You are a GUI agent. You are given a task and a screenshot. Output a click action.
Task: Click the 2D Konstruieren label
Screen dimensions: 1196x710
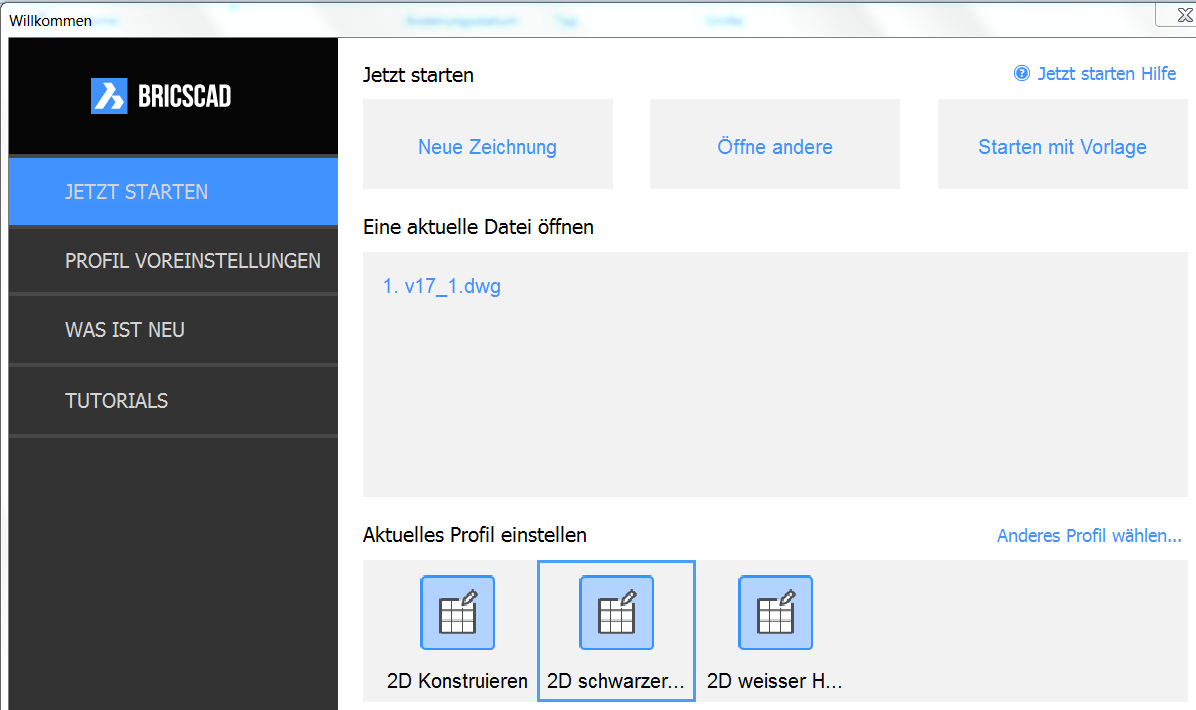[x=457, y=680]
